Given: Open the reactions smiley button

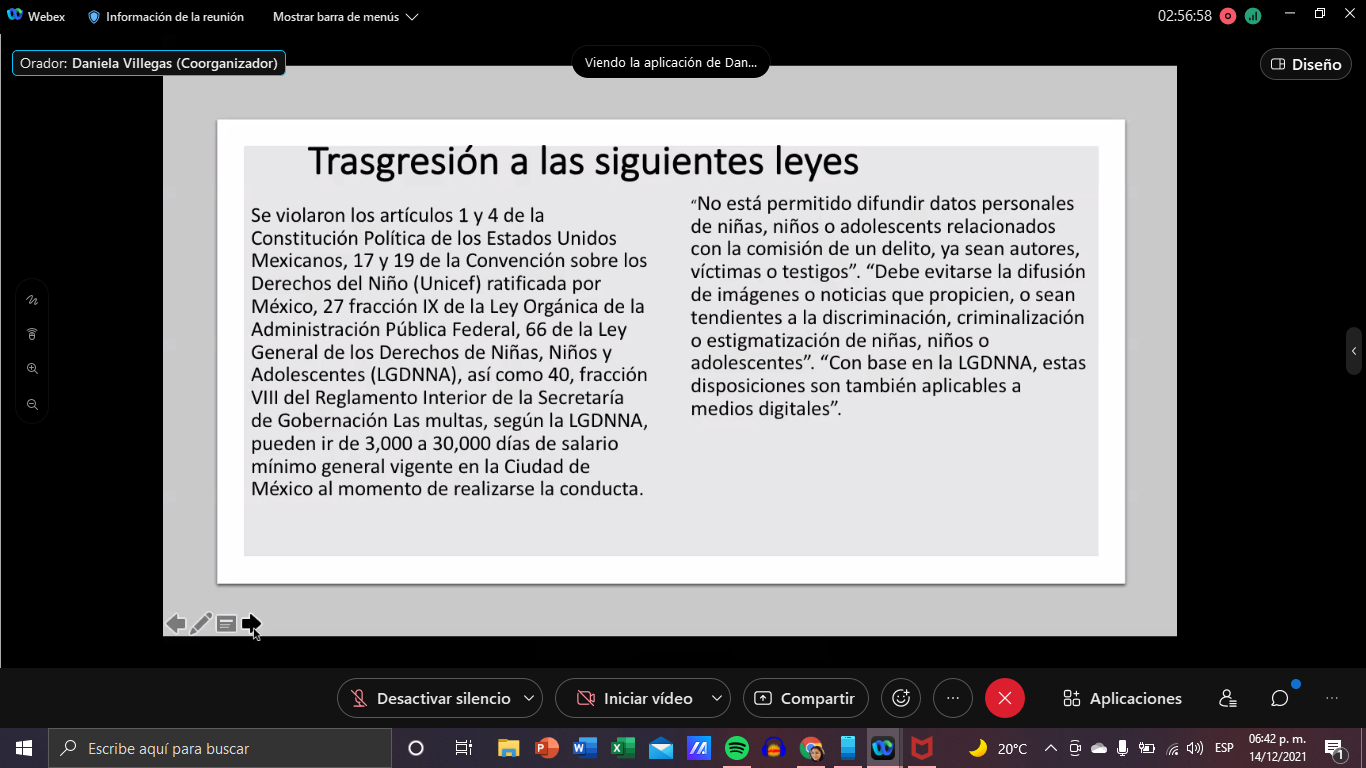Looking at the screenshot, I should [901, 698].
